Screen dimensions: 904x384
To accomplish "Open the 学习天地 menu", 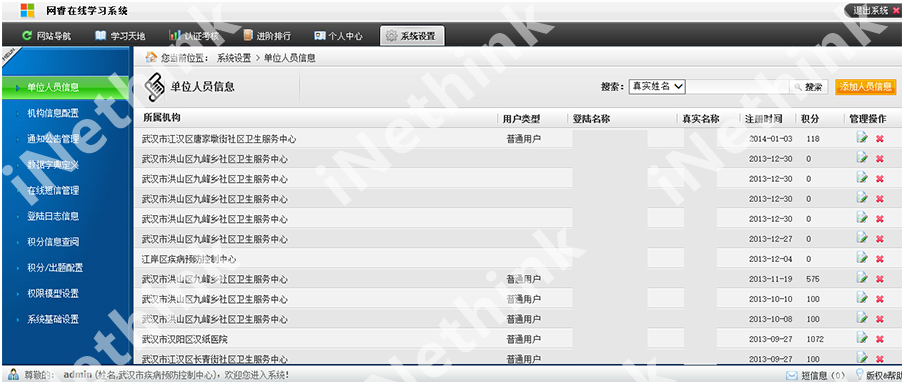I will [x=120, y=36].
